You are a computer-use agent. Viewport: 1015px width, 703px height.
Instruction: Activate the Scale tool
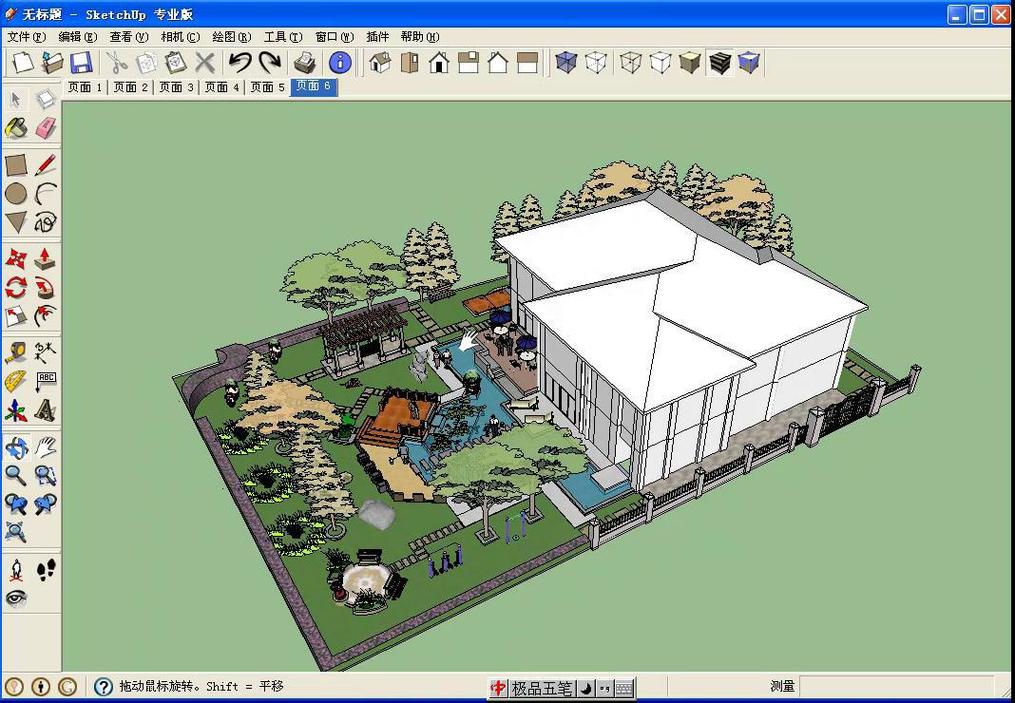(16, 316)
